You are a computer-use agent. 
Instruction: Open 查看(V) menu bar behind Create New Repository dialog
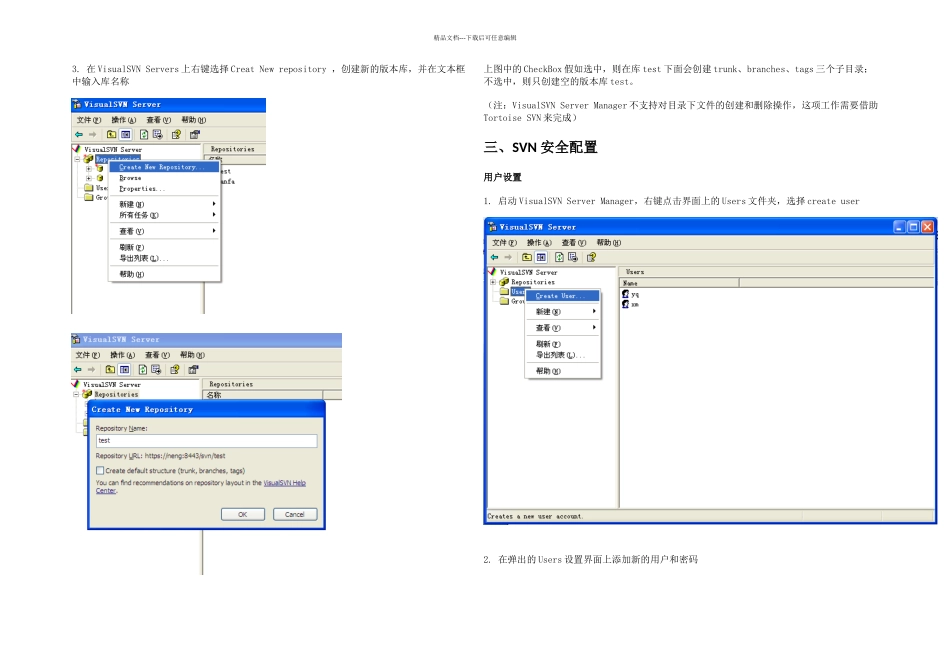coord(158,355)
